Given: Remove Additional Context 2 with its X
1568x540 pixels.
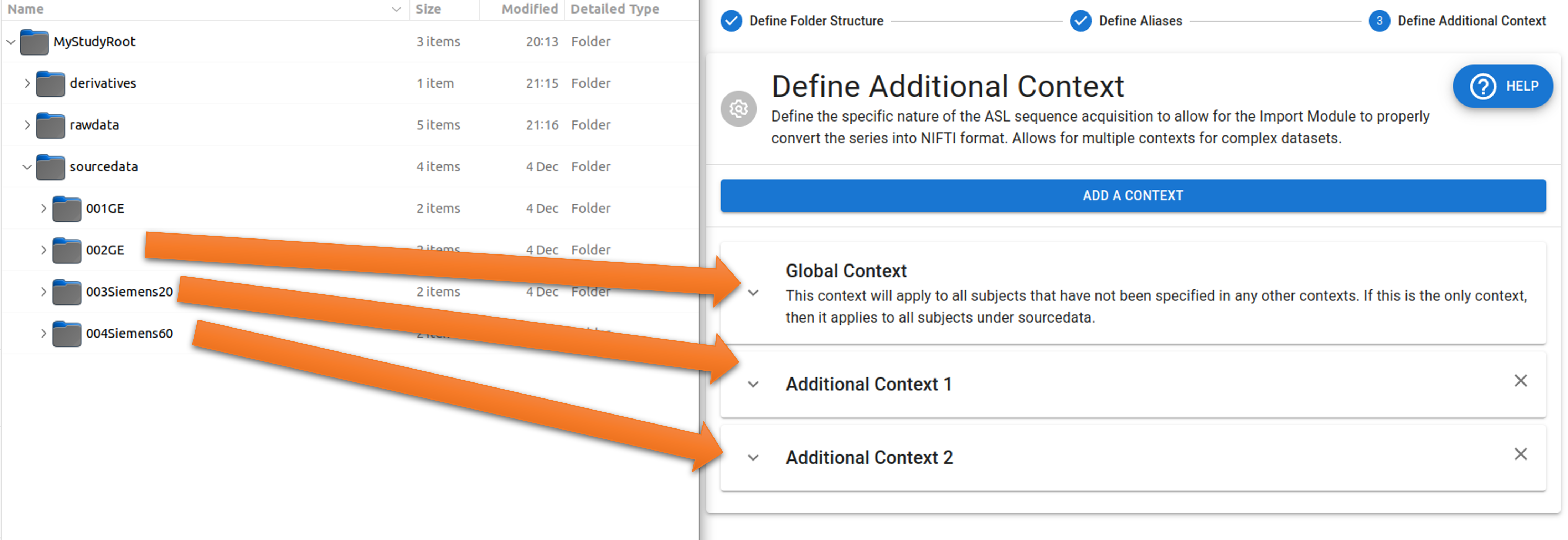Looking at the screenshot, I should [x=1521, y=454].
